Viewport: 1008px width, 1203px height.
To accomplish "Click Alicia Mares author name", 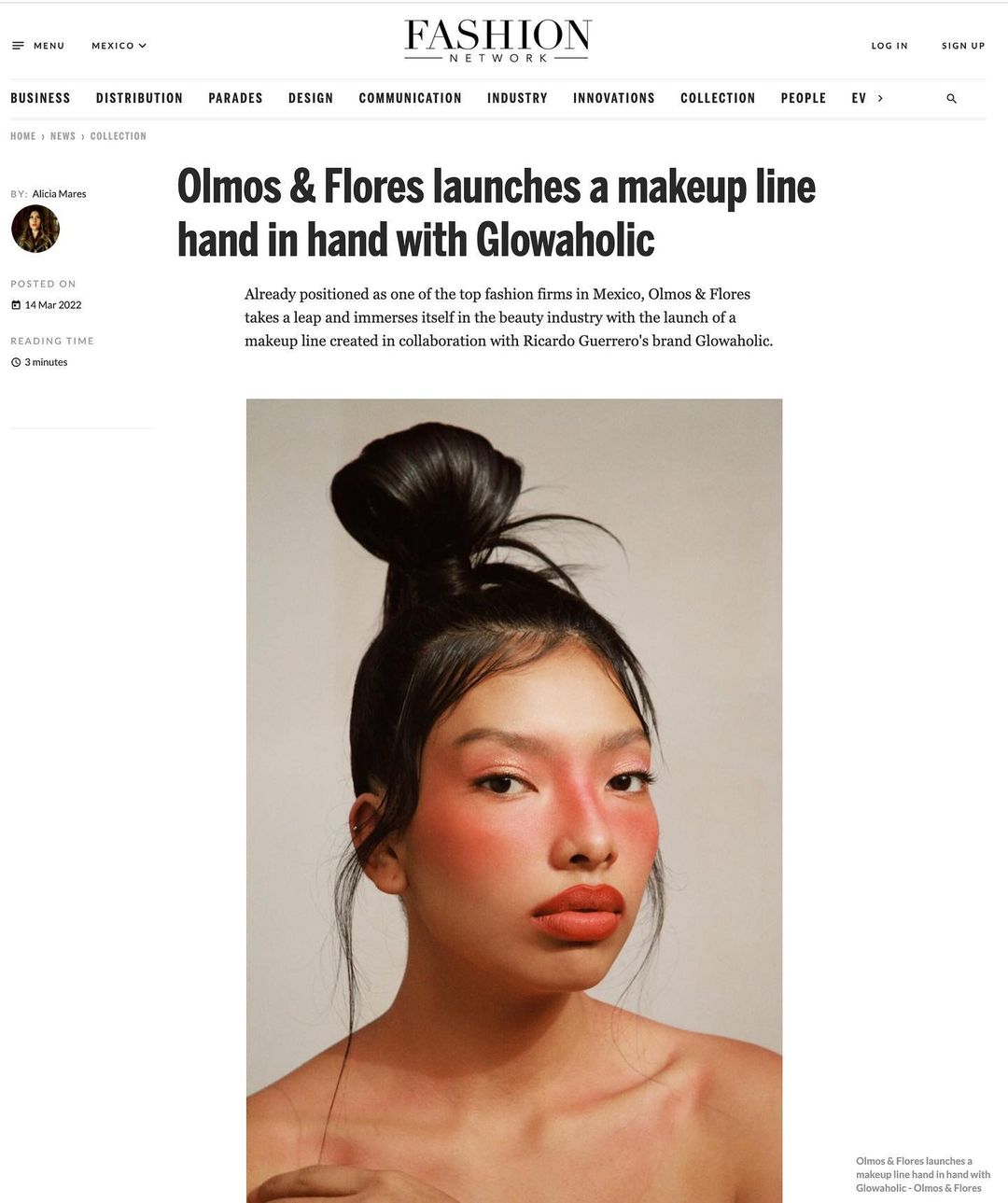I will pyautogui.click(x=59, y=194).
